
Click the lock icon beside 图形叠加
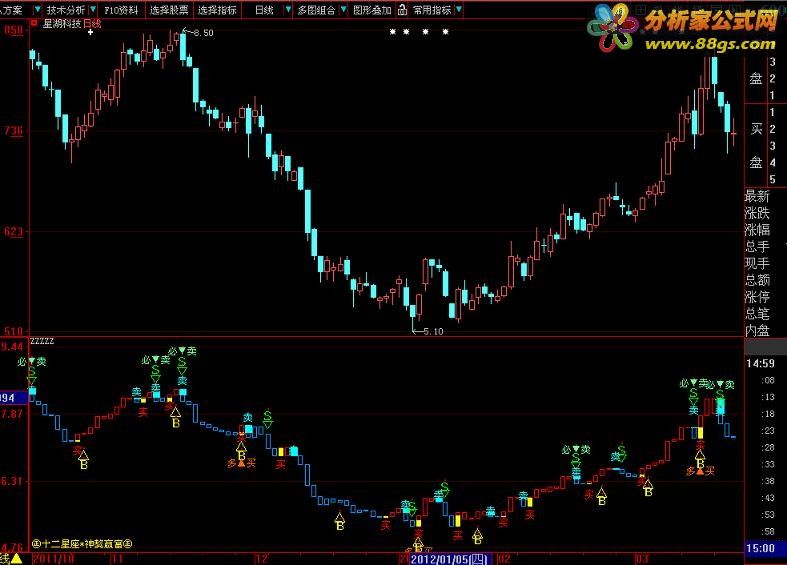pyautogui.click(x=403, y=10)
